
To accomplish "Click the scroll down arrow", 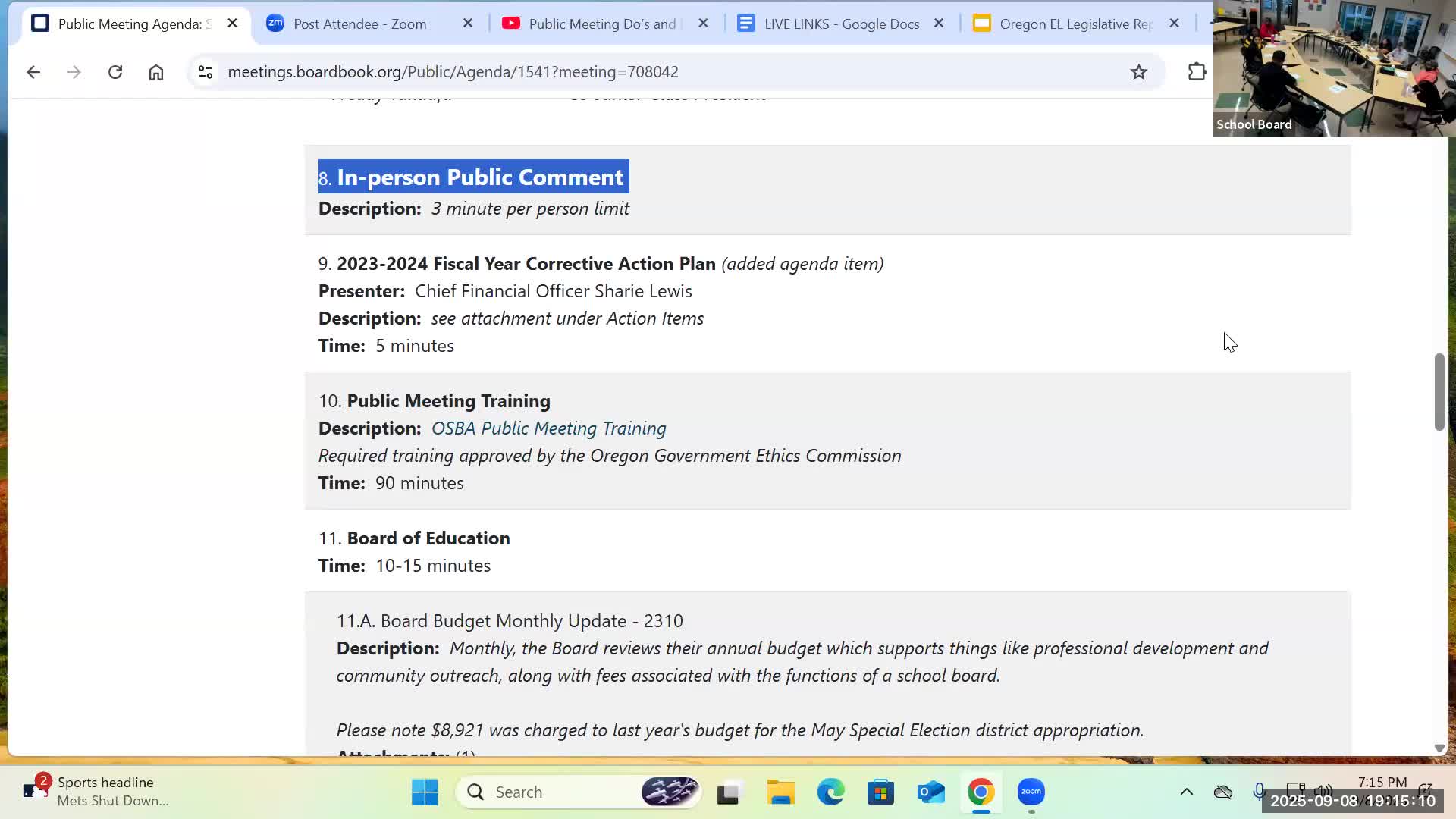I will click(1439, 748).
